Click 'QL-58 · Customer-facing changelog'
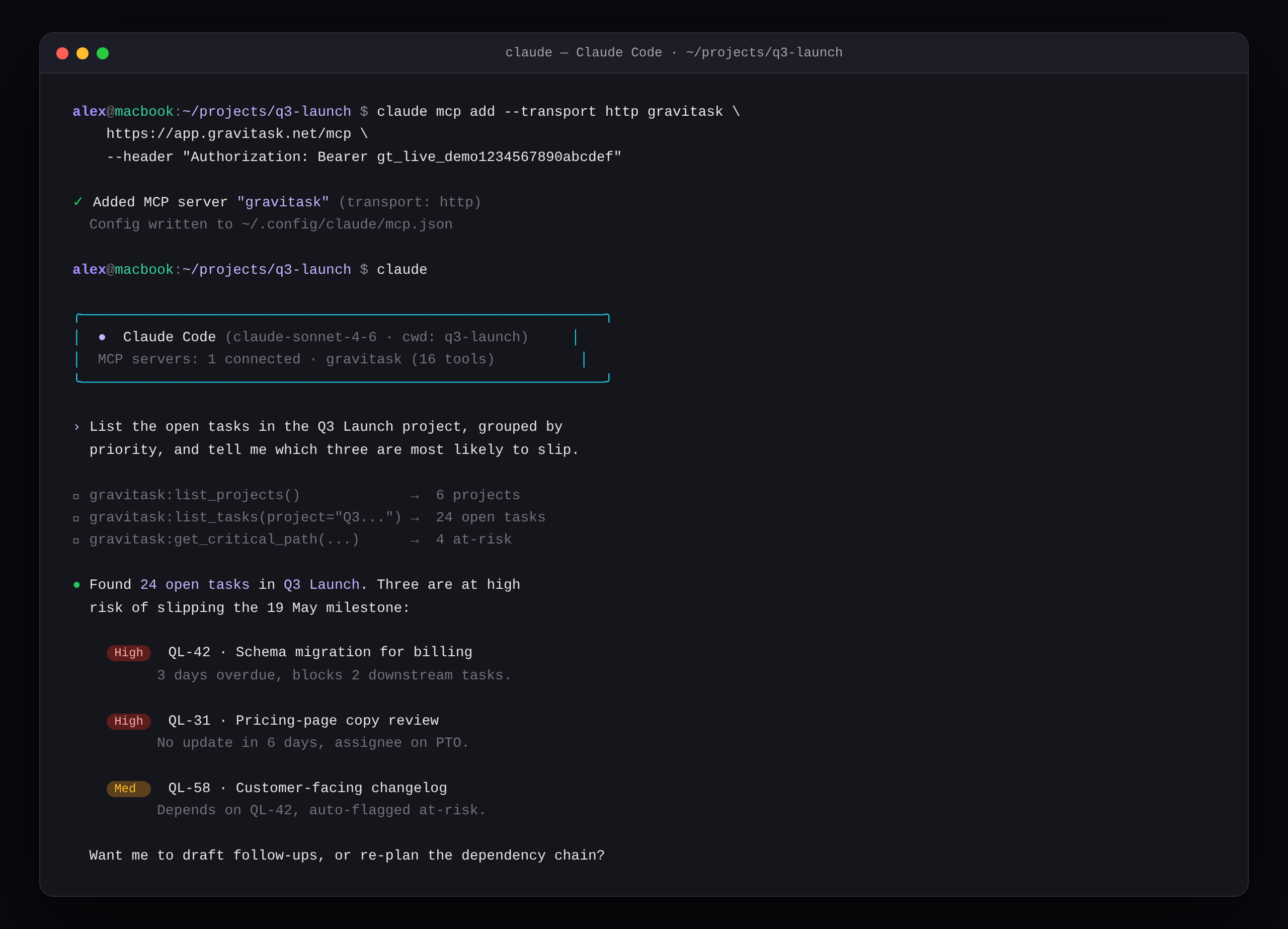 tap(308, 788)
